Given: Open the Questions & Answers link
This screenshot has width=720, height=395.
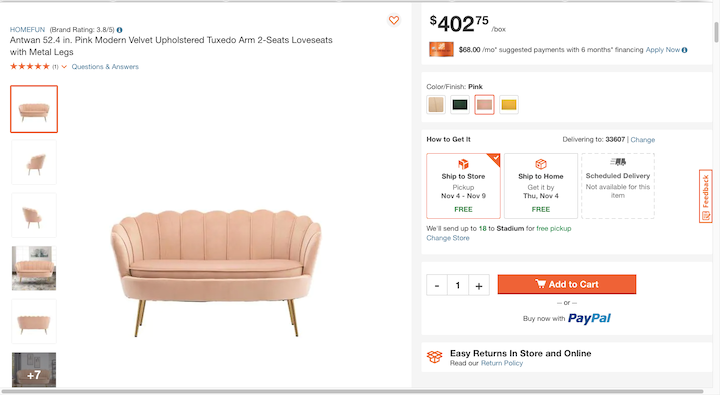Looking at the screenshot, I should pos(105,67).
